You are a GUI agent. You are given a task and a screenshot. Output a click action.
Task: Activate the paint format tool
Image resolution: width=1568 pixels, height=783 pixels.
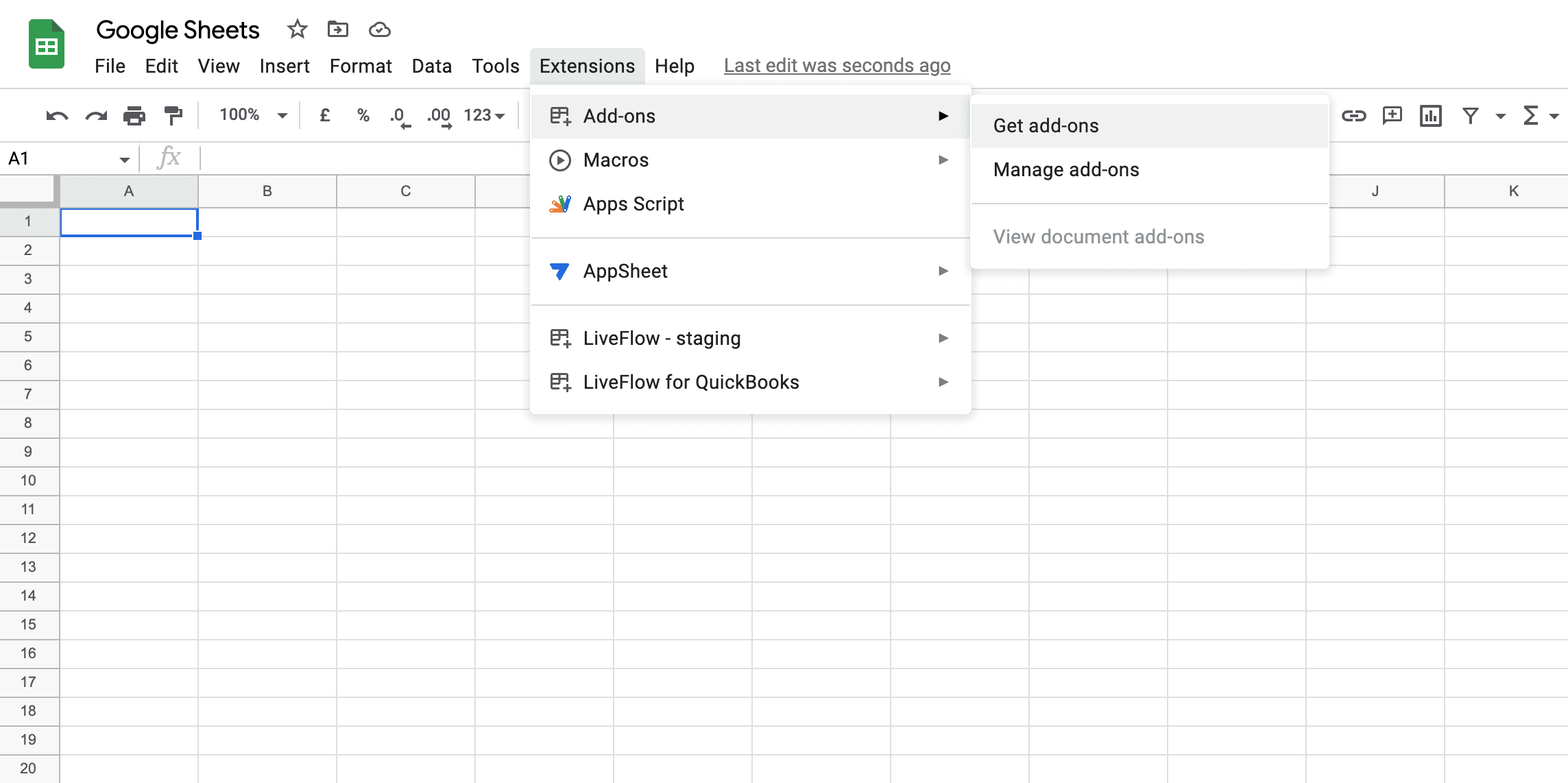click(x=173, y=115)
